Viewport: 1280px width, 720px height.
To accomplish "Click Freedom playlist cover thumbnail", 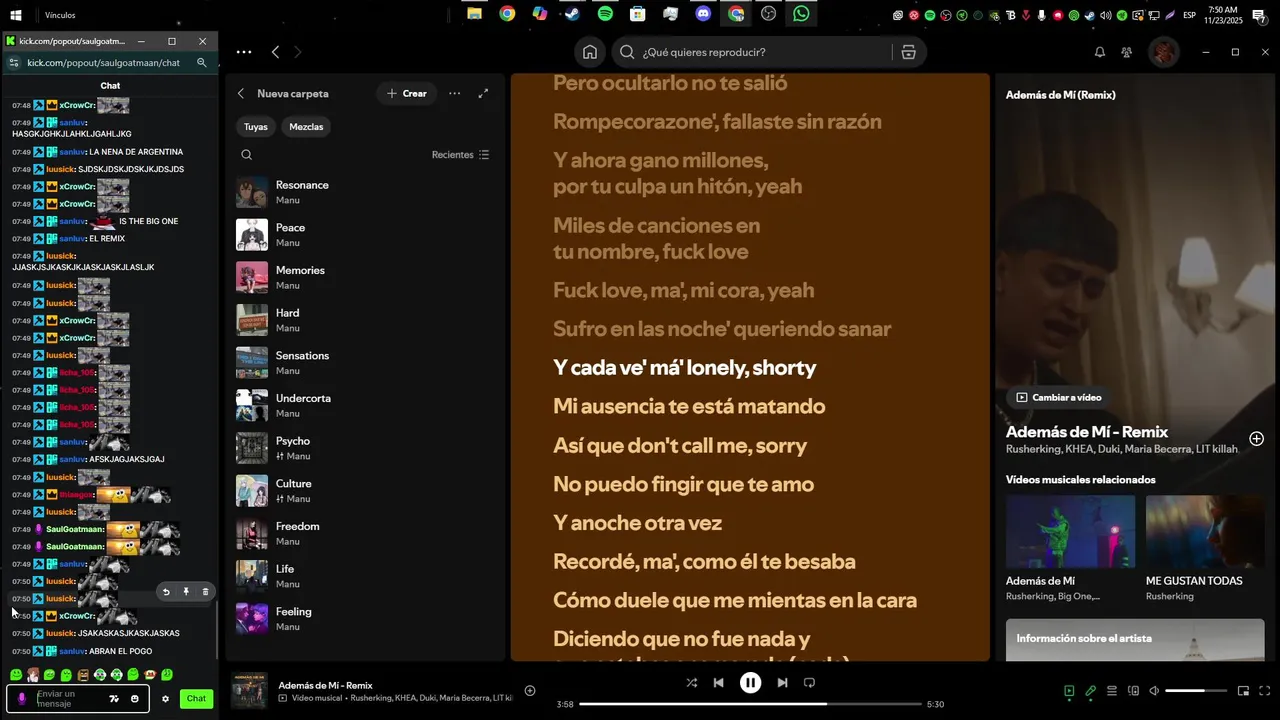I will [x=252, y=534].
